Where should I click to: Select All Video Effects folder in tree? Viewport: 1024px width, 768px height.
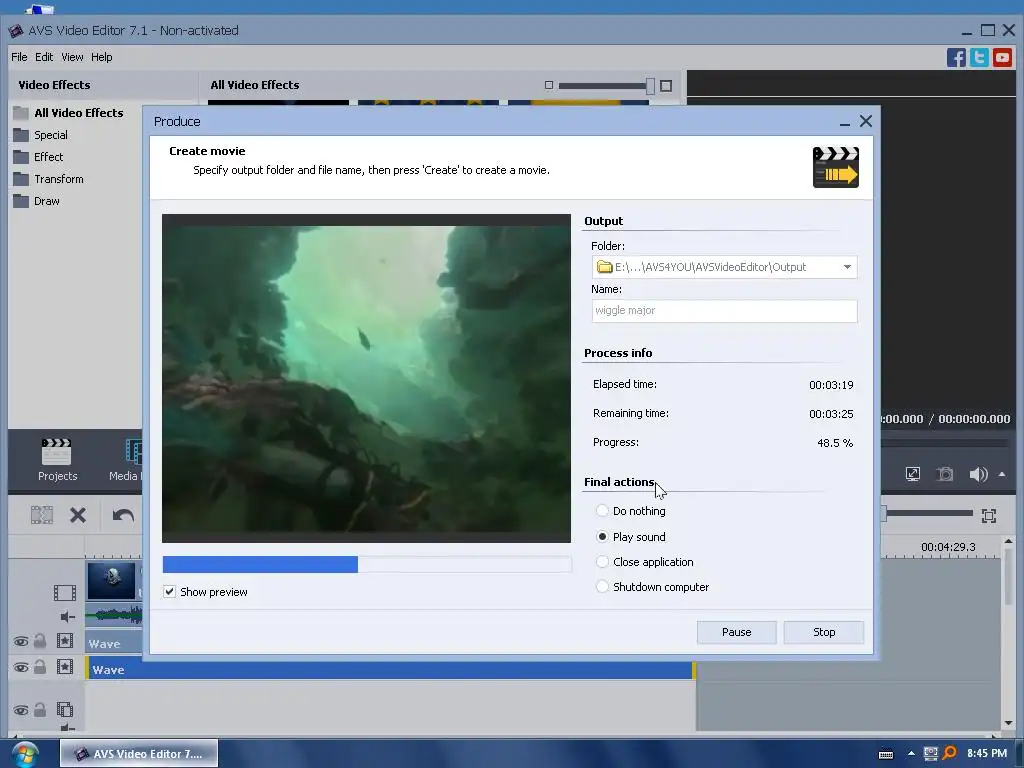[69, 113]
